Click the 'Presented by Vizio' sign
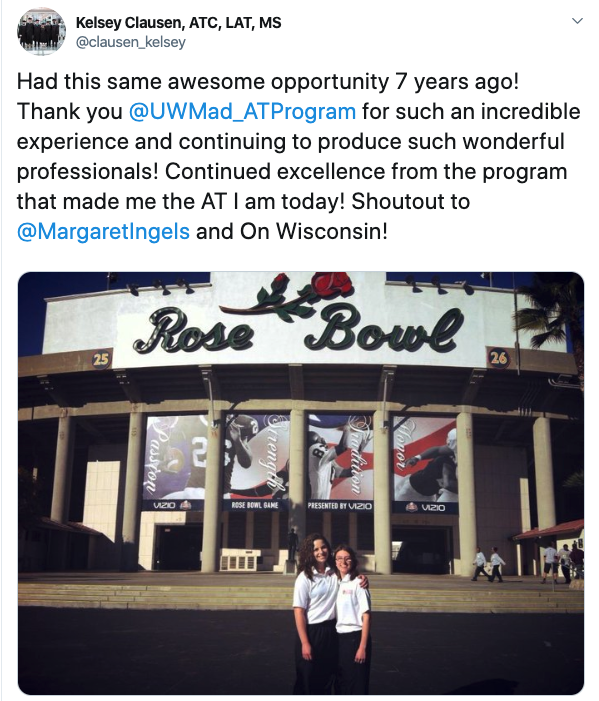Image resolution: width=599 pixels, height=701 pixels. 339,505
